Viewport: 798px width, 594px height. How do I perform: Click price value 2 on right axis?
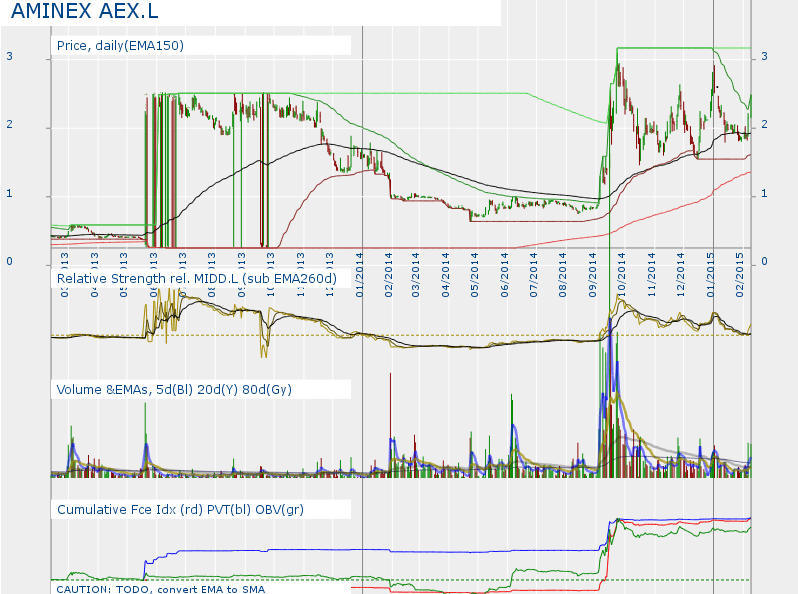click(764, 125)
